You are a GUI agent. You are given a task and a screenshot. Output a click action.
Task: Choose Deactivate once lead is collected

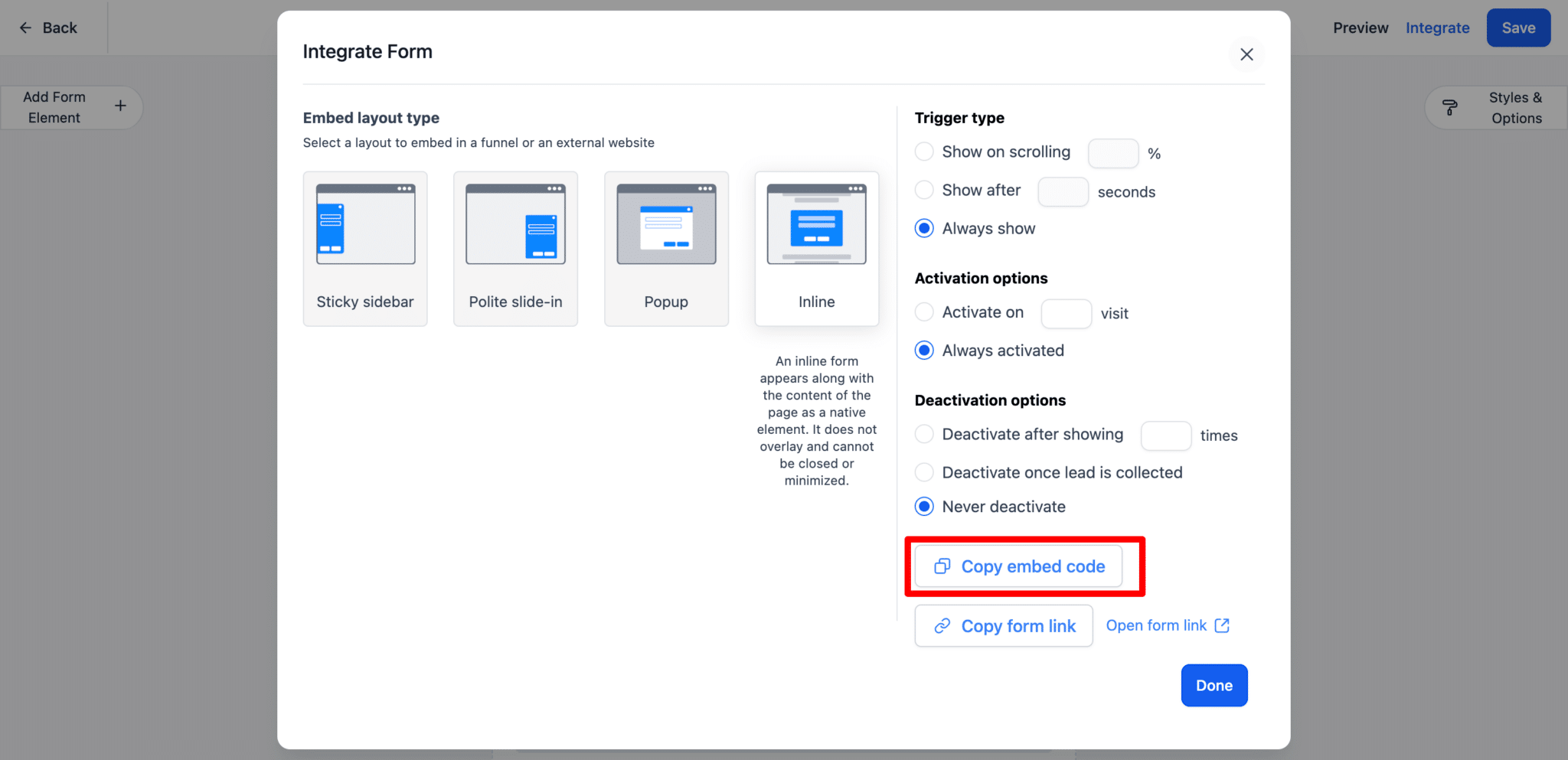click(x=924, y=472)
